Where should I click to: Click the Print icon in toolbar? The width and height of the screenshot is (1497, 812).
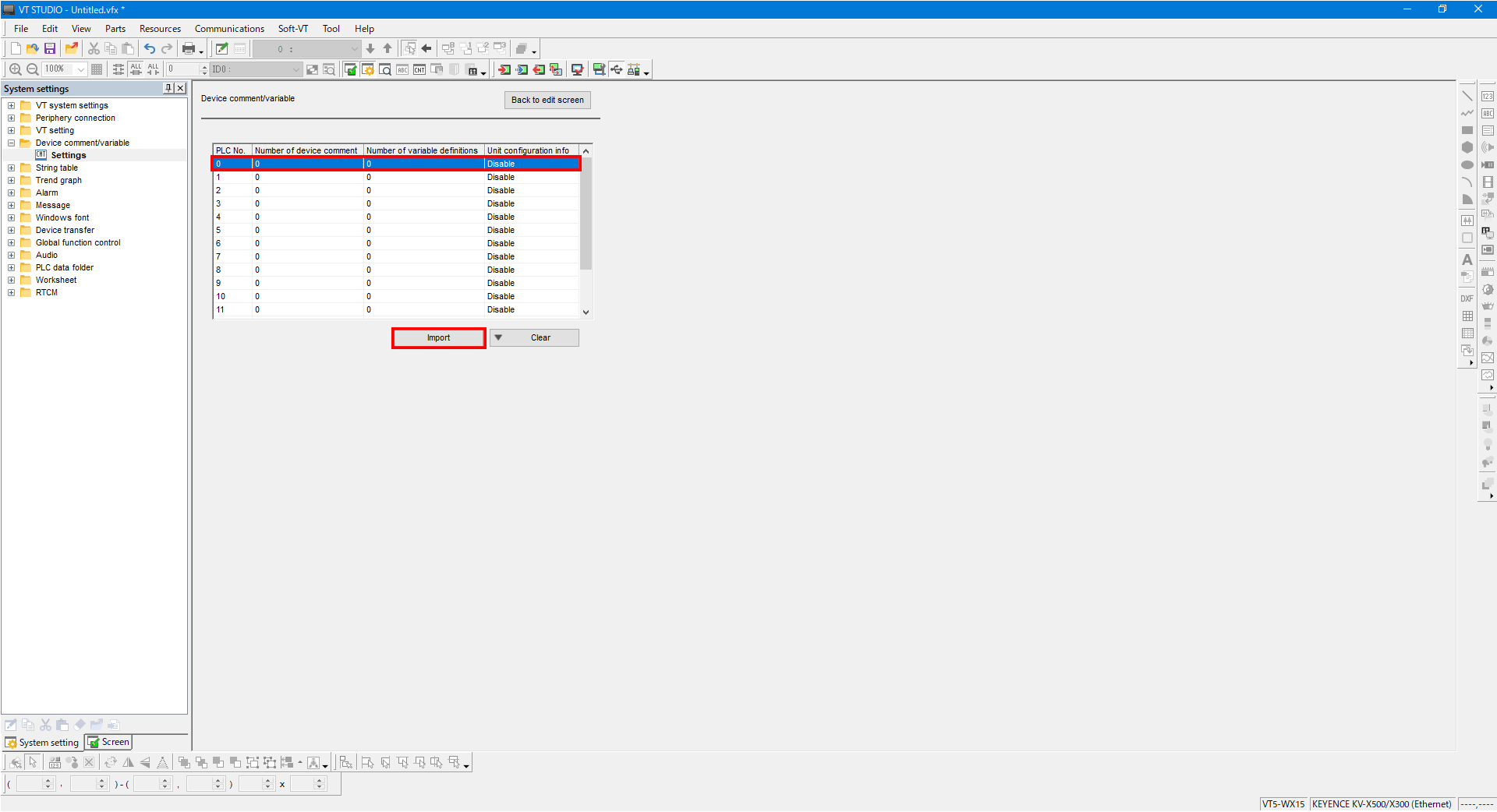[x=189, y=48]
